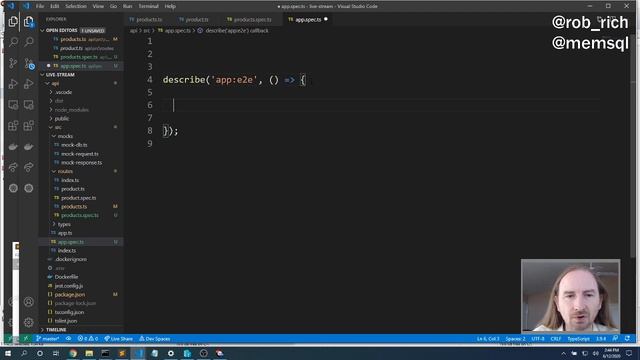Image resolution: width=640 pixels, height=360 pixels.
Task: Collapse the routes folder
Action: [x=54, y=171]
